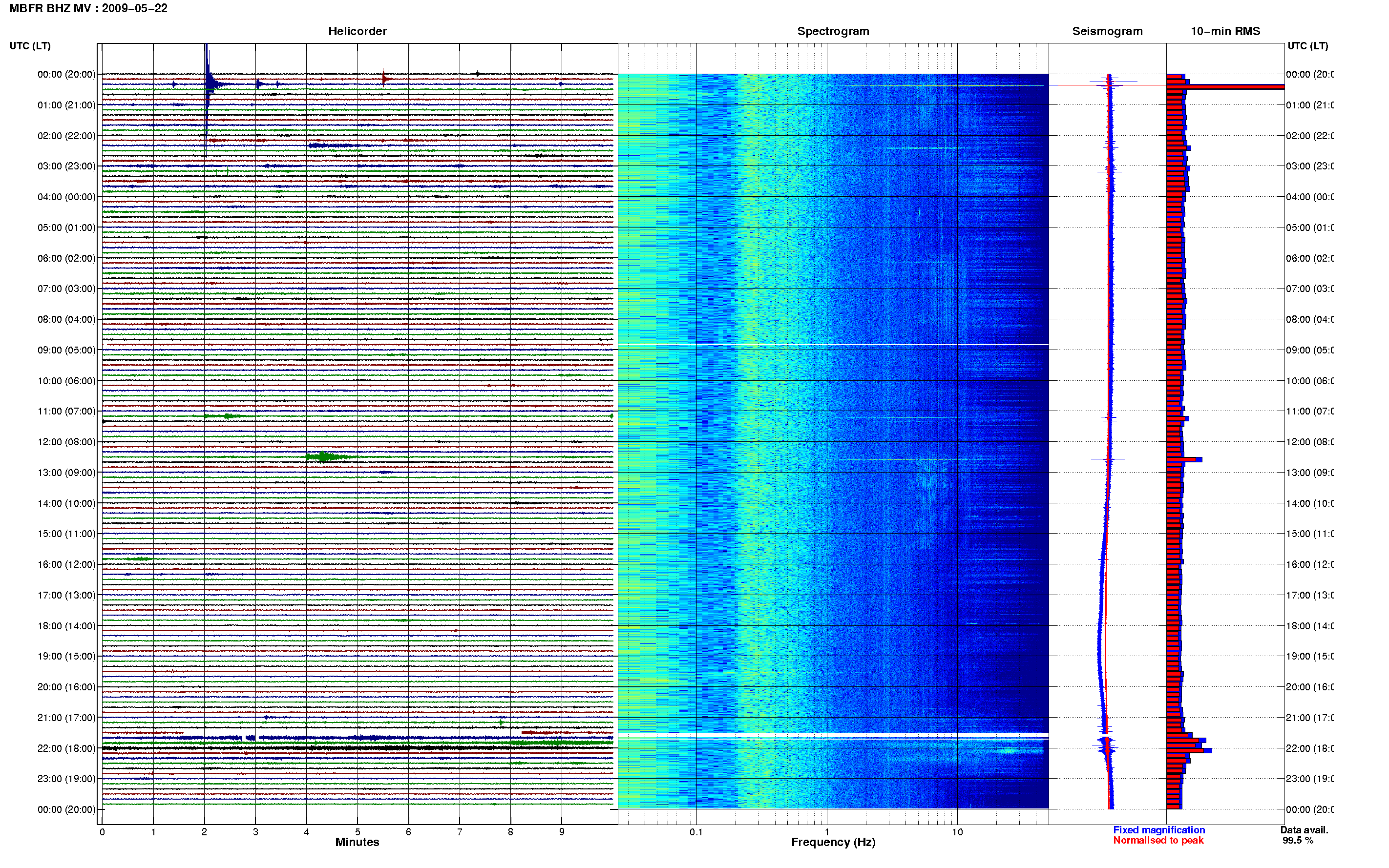Click the right '22:00 (18:' time label
The image size is (1389, 868).
point(1310,748)
